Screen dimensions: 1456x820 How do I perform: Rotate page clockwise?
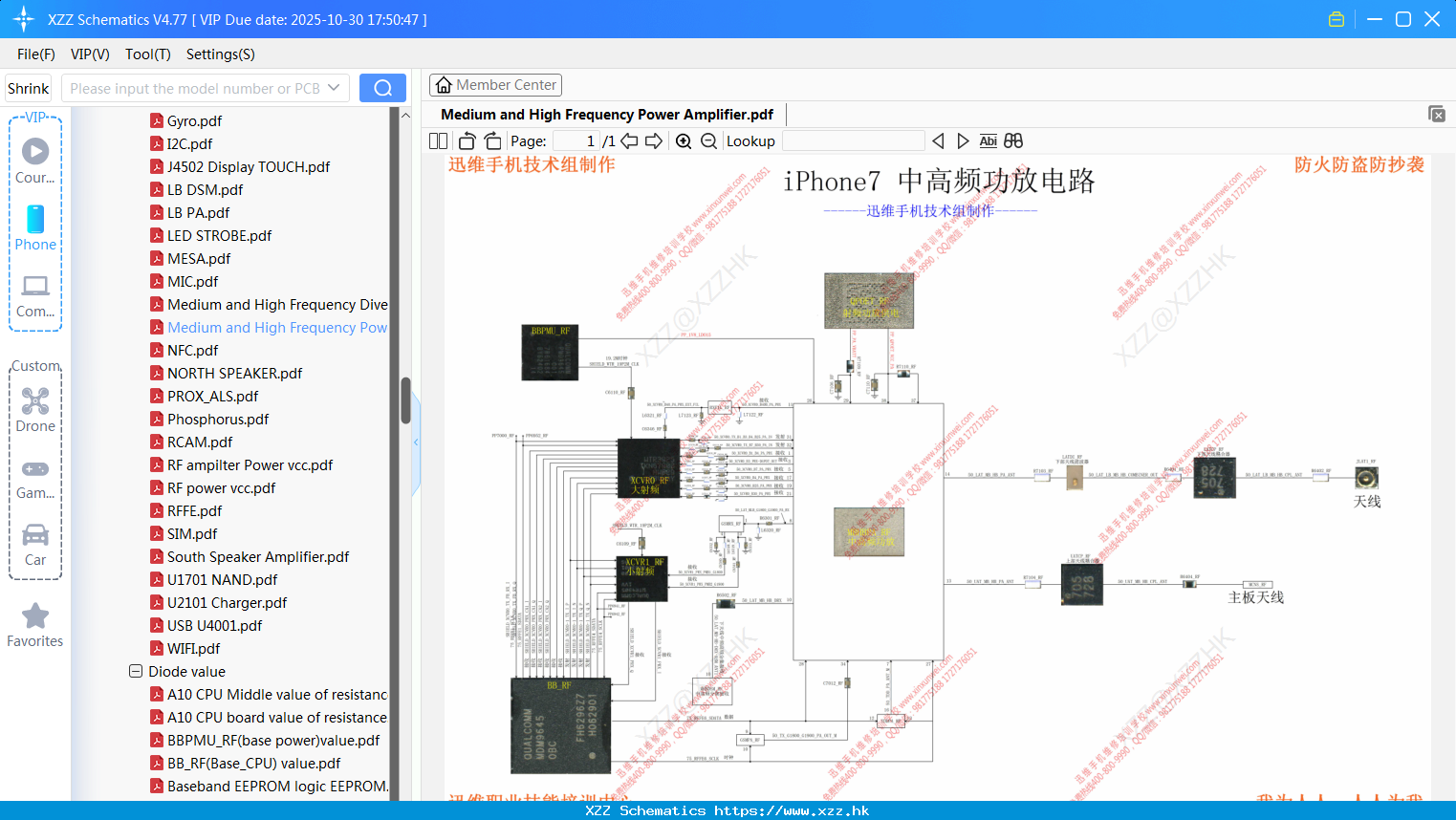492,140
